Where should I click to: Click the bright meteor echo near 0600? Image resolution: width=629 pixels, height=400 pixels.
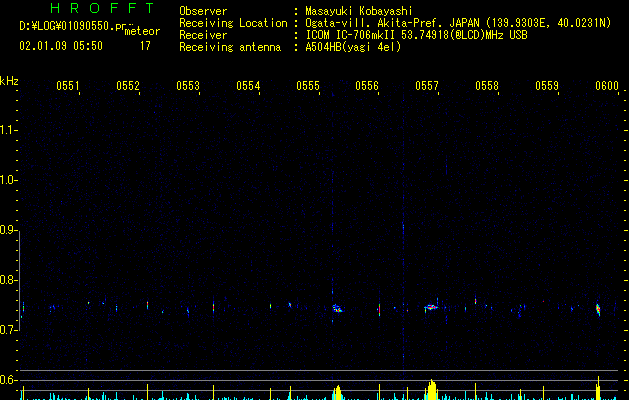598,309
